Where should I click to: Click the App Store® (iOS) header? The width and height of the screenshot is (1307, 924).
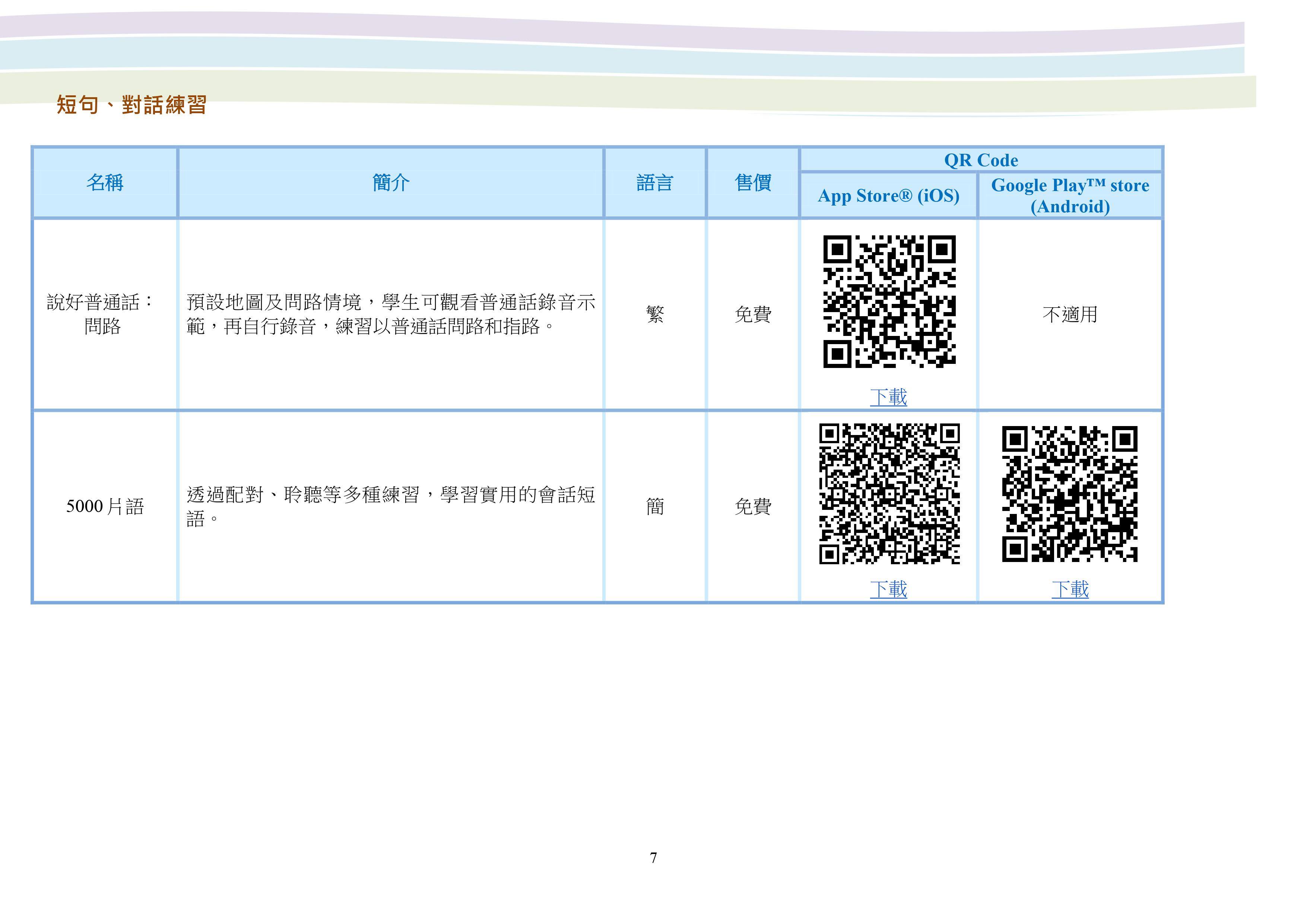click(888, 196)
